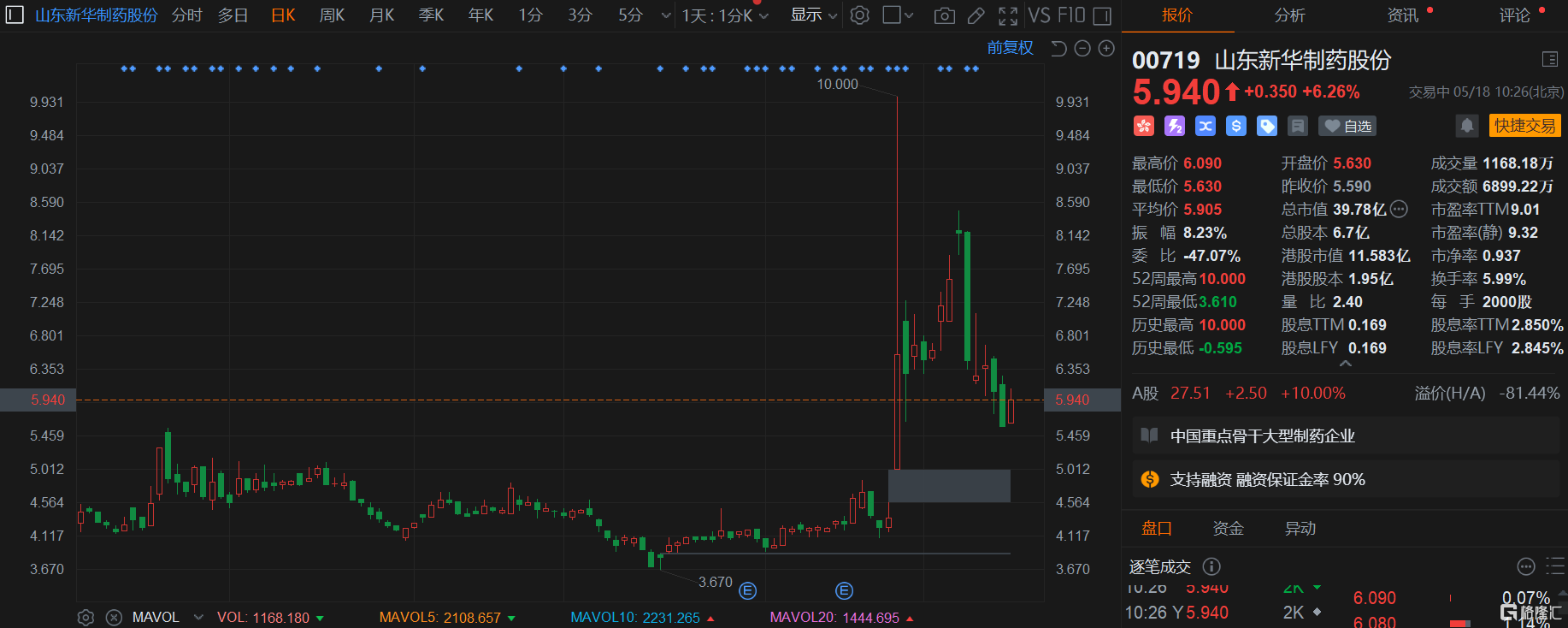The height and width of the screenshot is (628, 1568).
Task: Switch to 分时 intraday chart tab
Action: (x=186, y=15)
